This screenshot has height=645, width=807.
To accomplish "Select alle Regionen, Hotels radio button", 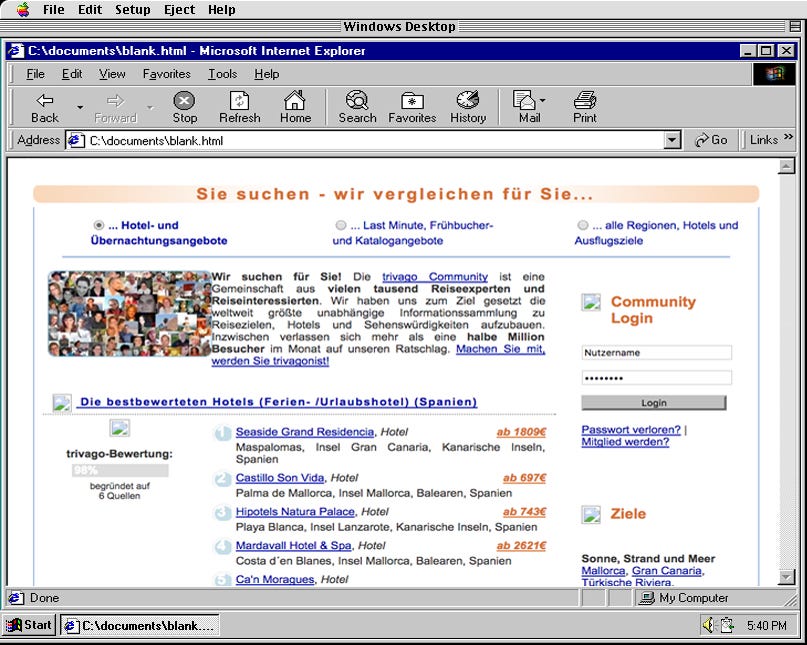I will [582, 225].
